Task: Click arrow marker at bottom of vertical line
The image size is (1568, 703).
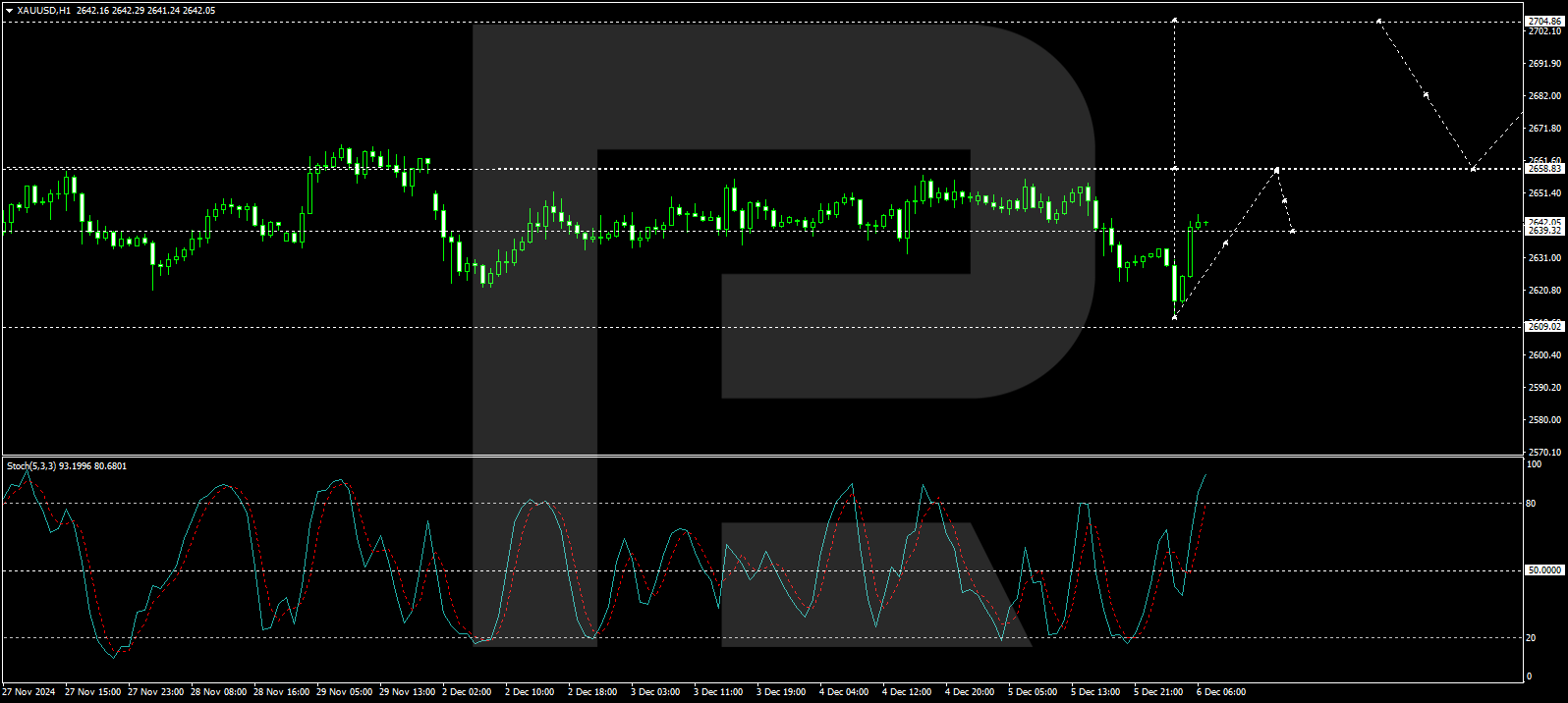Action: (x=1175, y=316)
